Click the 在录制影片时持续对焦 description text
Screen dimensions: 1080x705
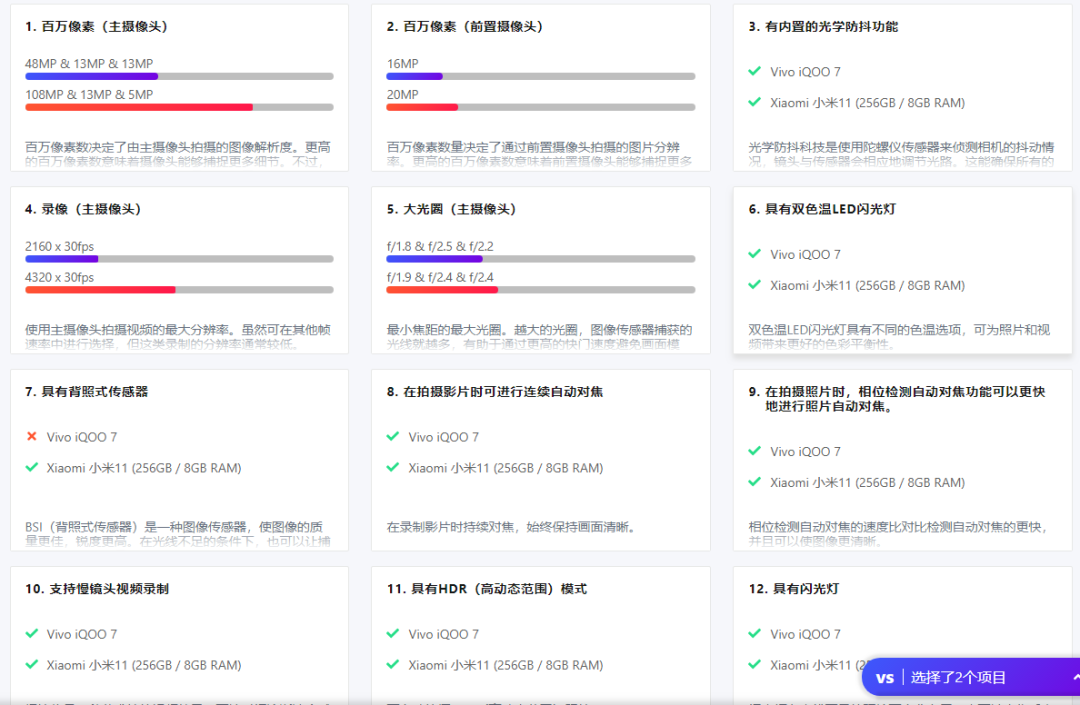510,527
